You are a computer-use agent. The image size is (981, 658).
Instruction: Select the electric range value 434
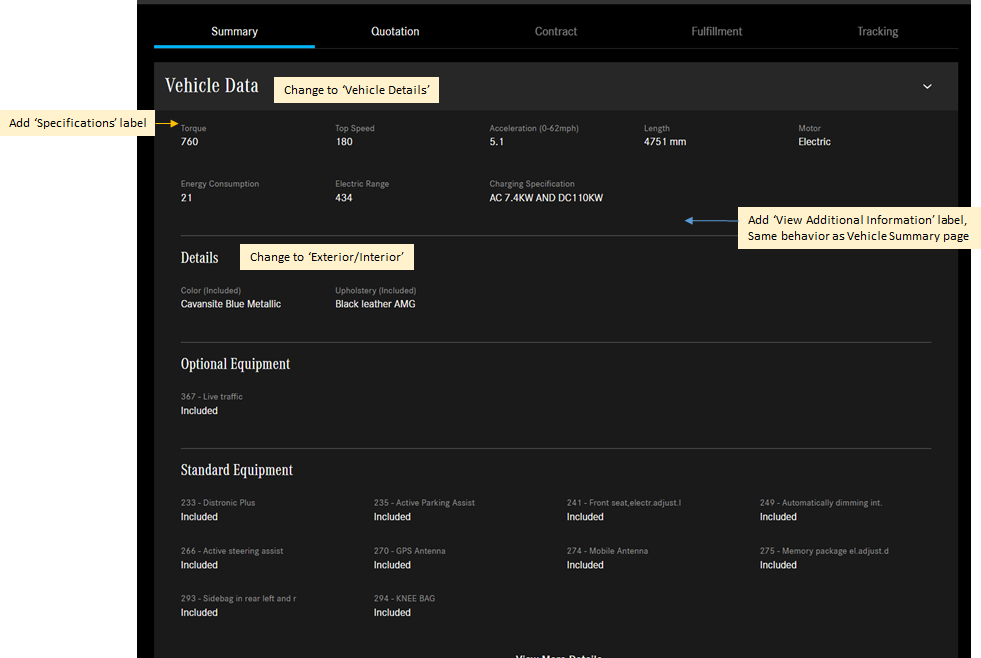point(343,198)
